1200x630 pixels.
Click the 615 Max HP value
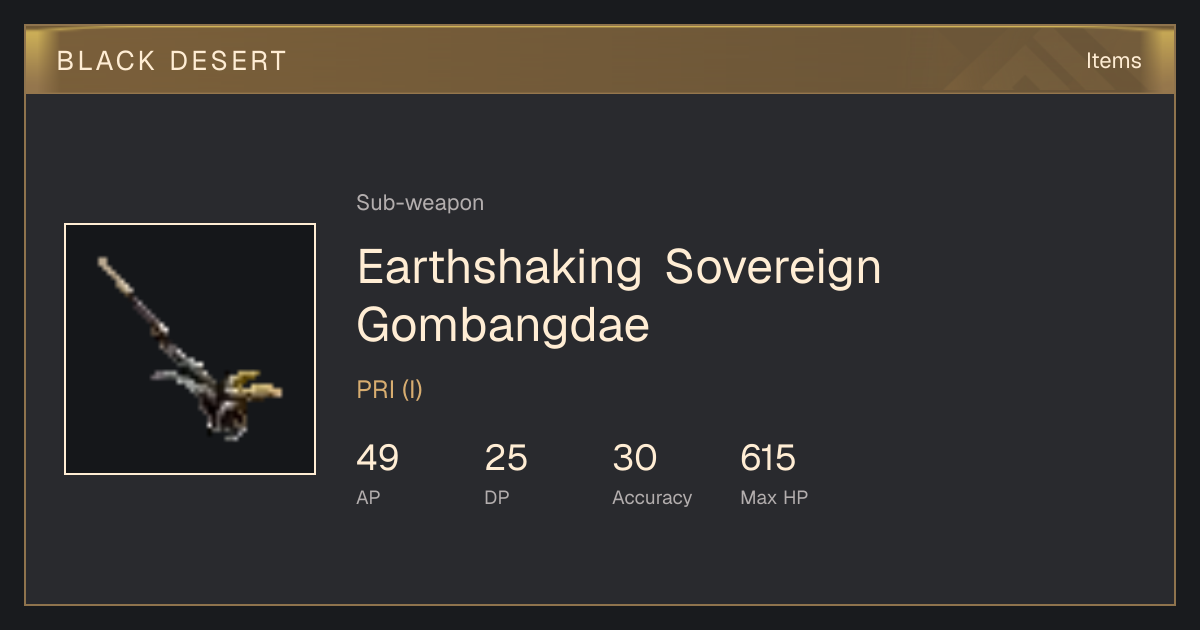pos(768,458)
